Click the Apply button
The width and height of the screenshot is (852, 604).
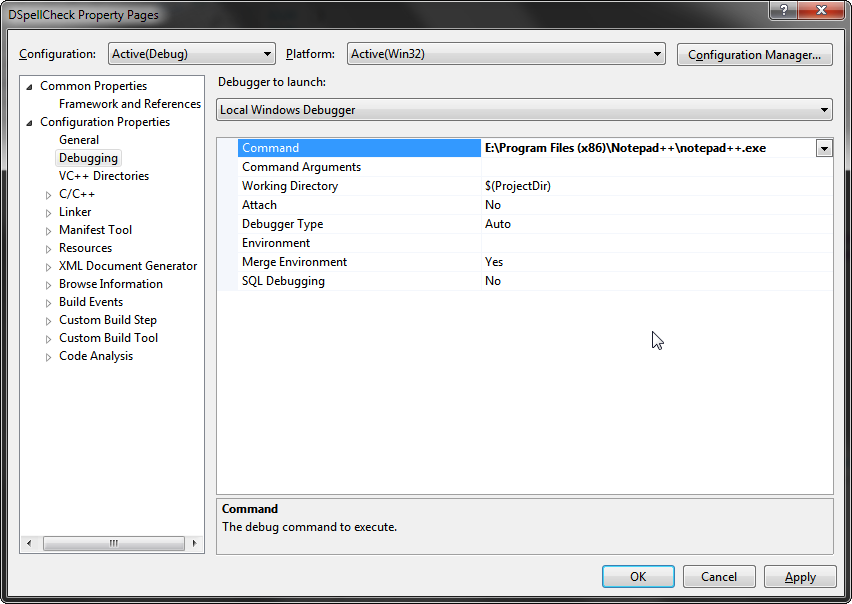pos(800,576)
